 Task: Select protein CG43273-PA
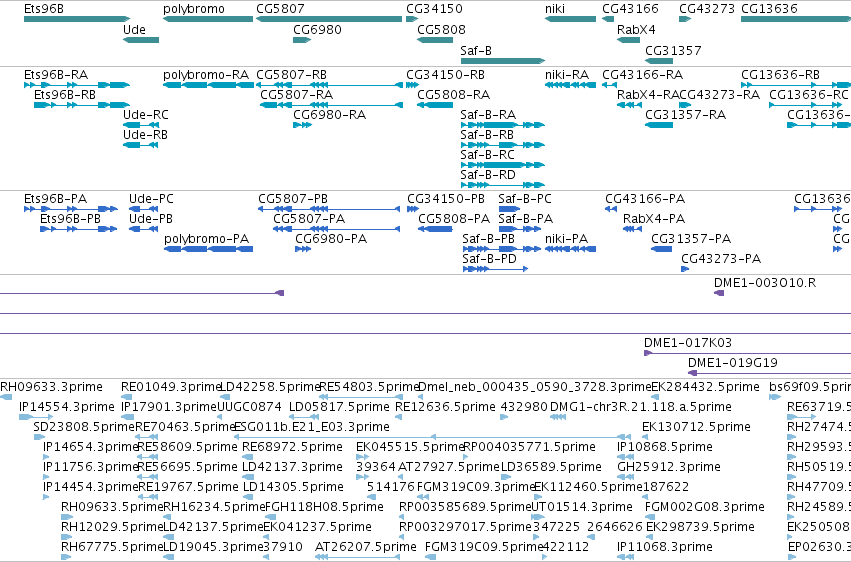[685, 269]
